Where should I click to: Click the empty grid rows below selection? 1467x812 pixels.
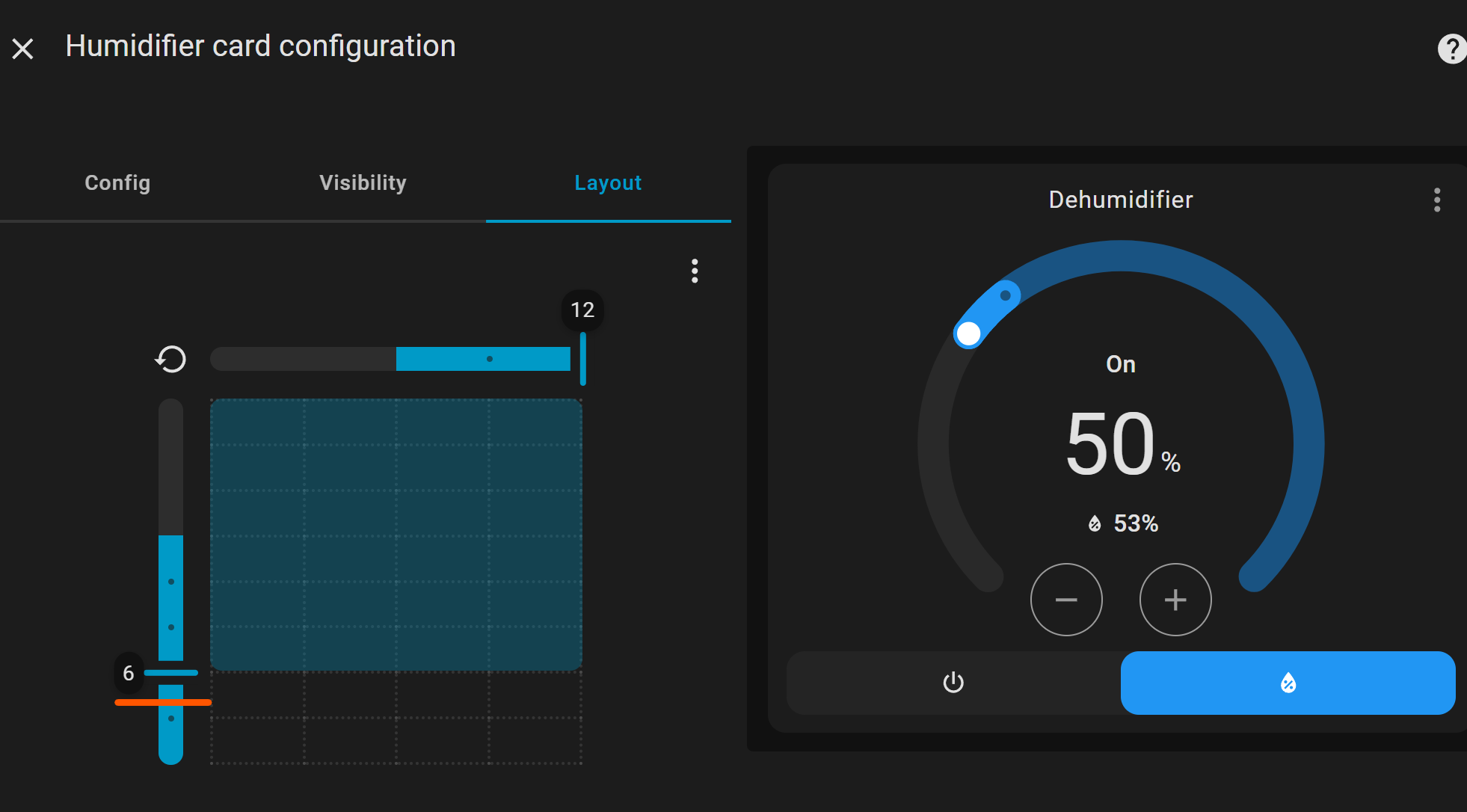tap(396, 718)
